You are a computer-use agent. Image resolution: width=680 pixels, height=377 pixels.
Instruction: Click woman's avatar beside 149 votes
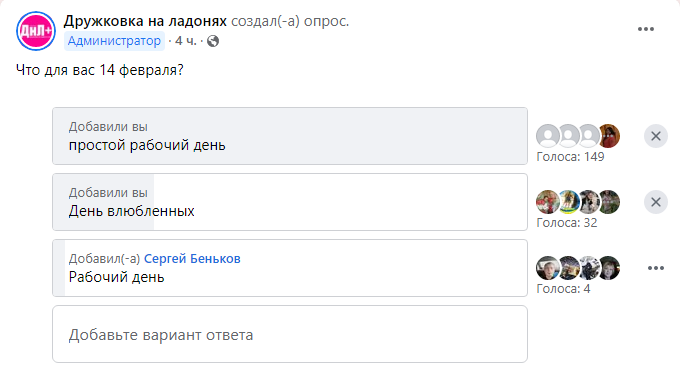coord(609,136)
